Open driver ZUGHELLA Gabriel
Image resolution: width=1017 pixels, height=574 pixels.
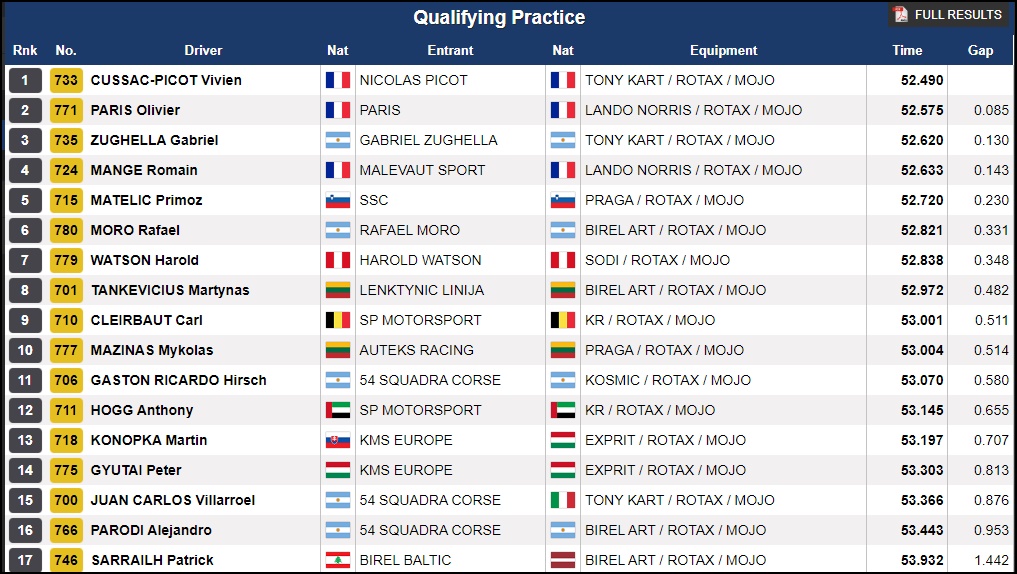pyautogui.click(x=154, y=140)
